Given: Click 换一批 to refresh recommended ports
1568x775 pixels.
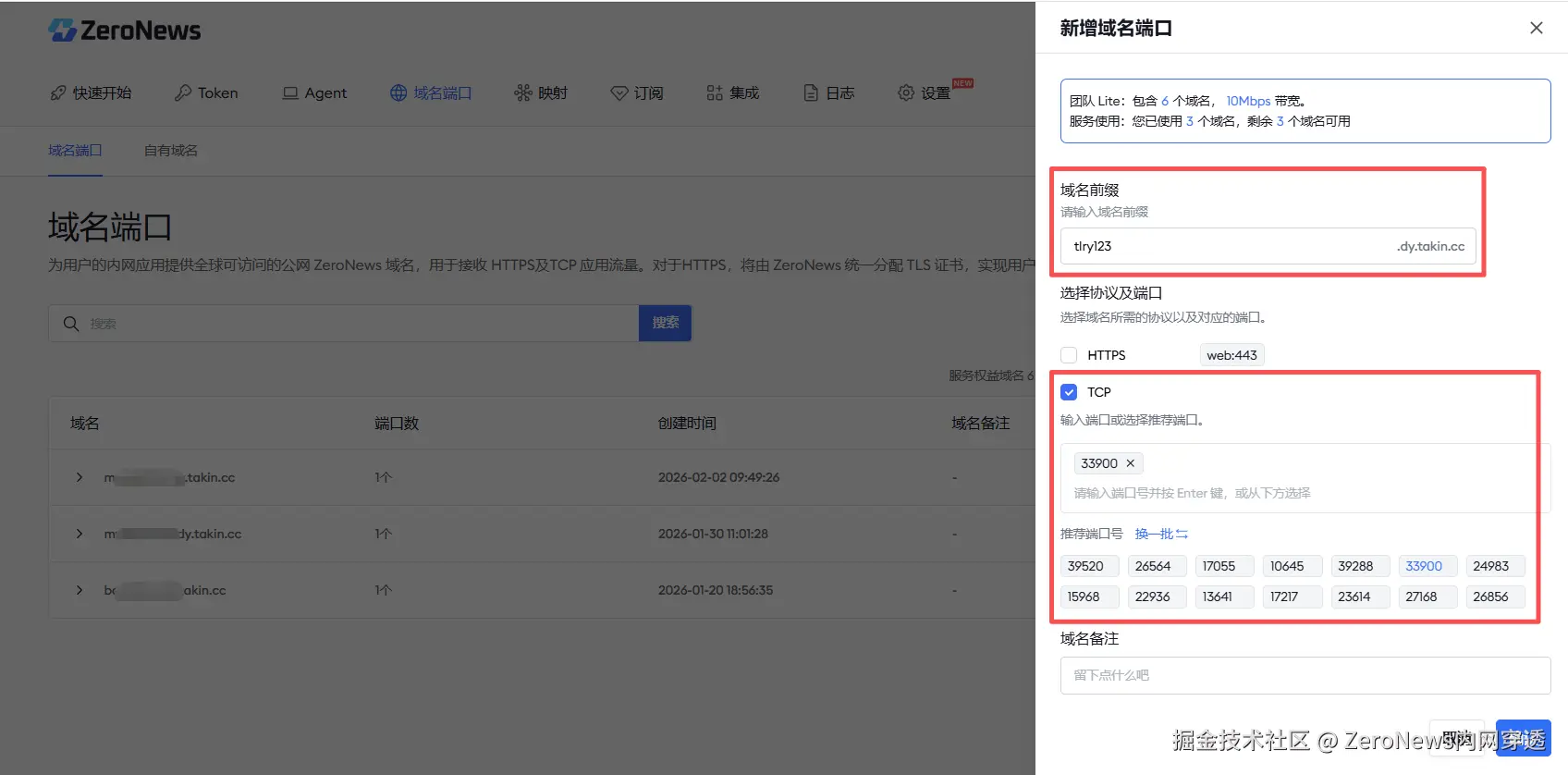Looking at the screenshot, I should pyautogui.click(x=1161, y=534).
